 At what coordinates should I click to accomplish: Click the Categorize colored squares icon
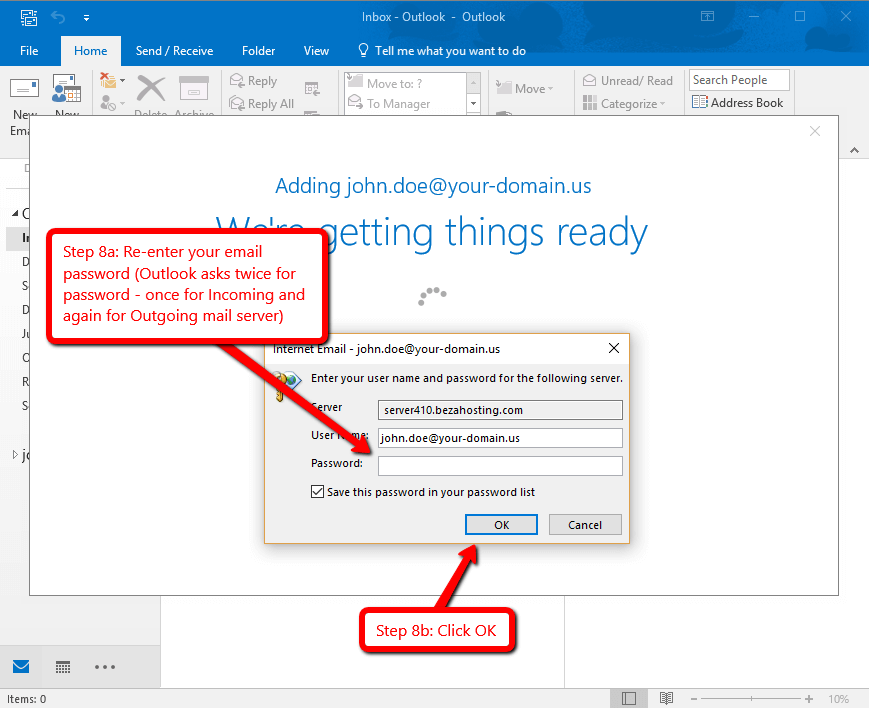(x=590, y=103)
